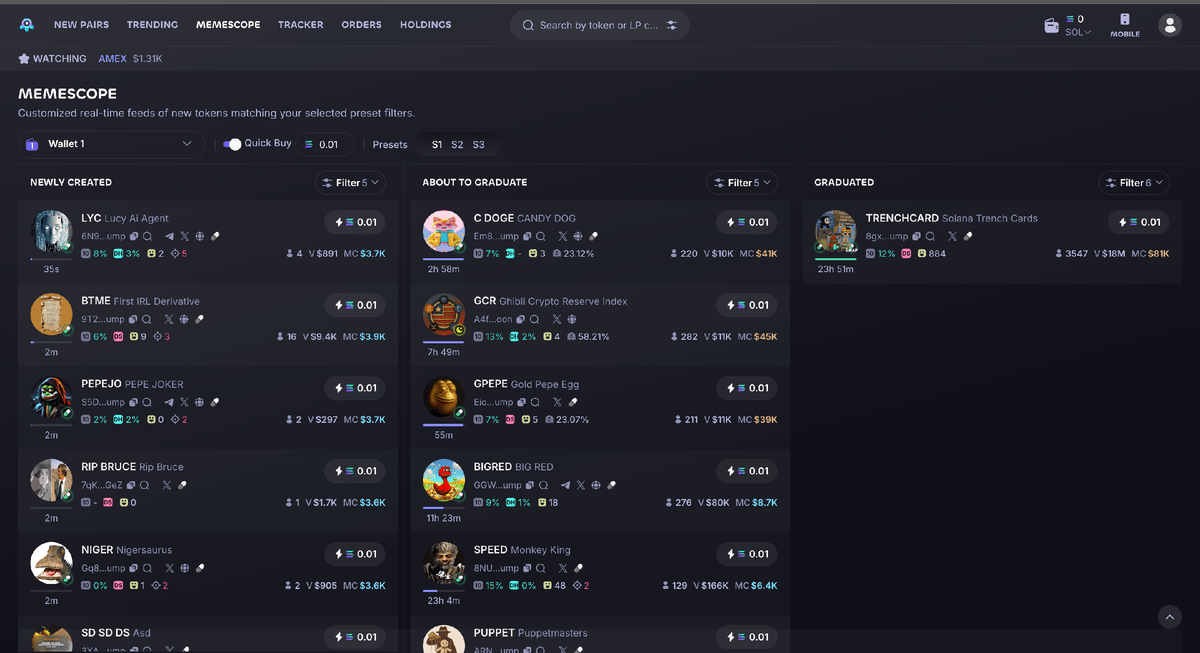Screen dimensions: 1200x653
Task: Go to the New Pairs tab
Action: pos(81,25)
